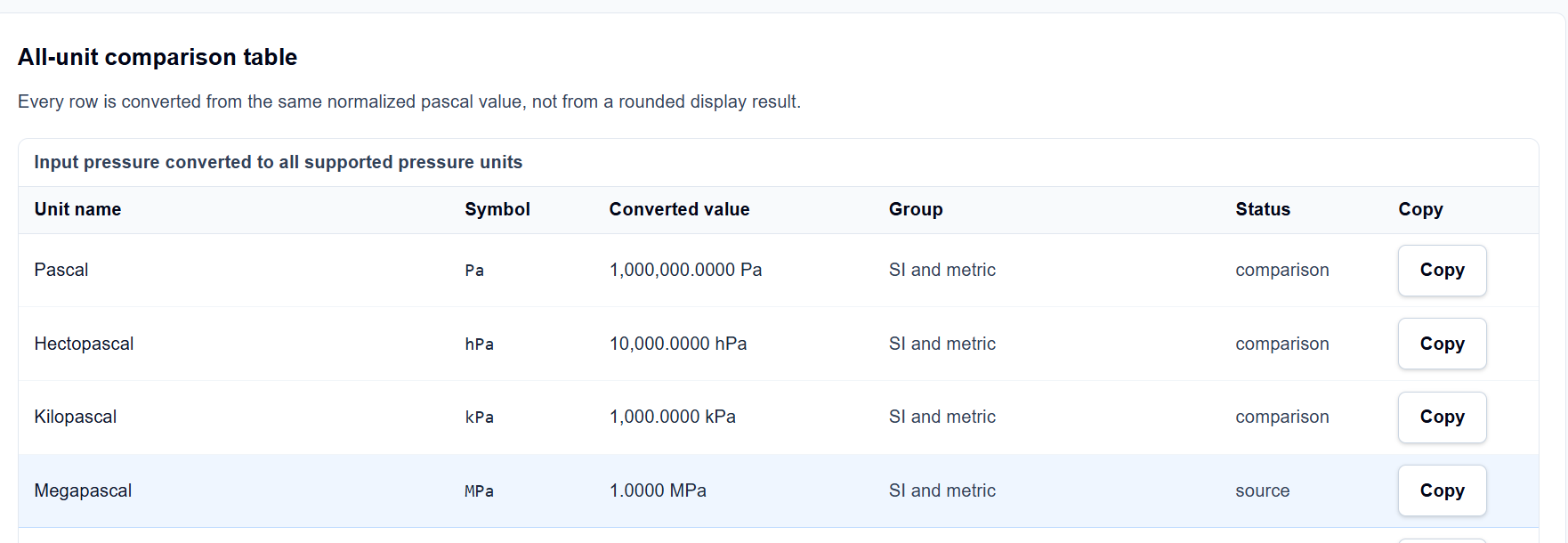Select the 'Megapascal' unit name cell

point(83,490)
